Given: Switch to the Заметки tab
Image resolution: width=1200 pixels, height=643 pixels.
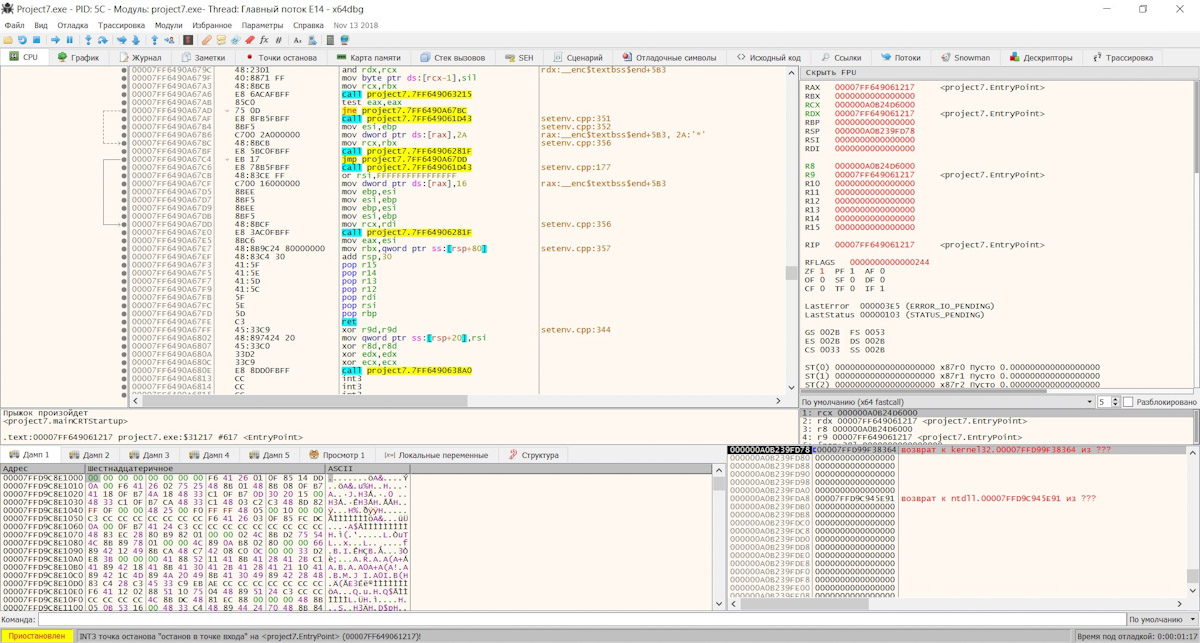Looking at the screenshot, I should tap(201, 58).
